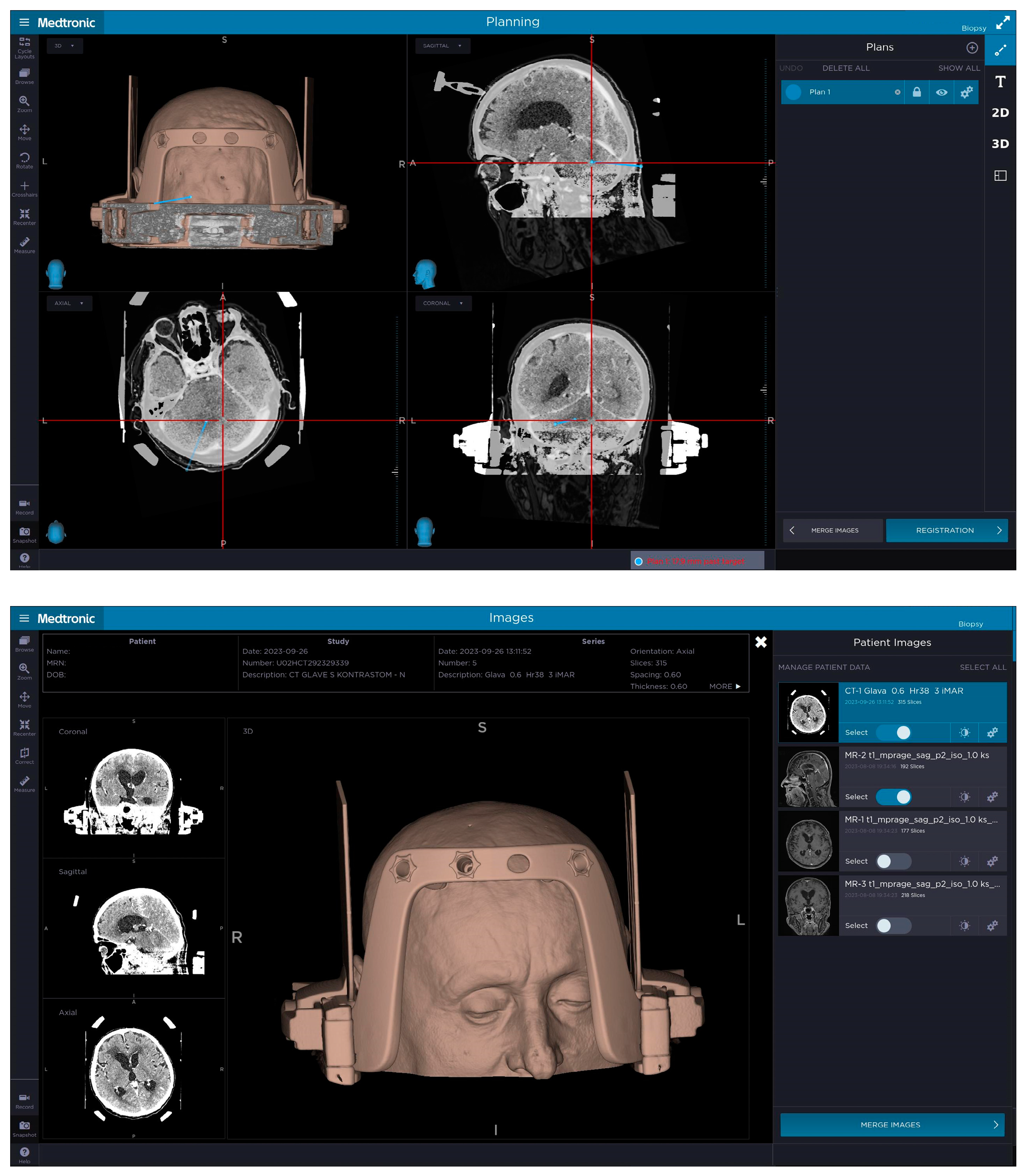Click DELETE ALL plans
Viewport: 1030px width, 1176px height.
tap(846, 68)
